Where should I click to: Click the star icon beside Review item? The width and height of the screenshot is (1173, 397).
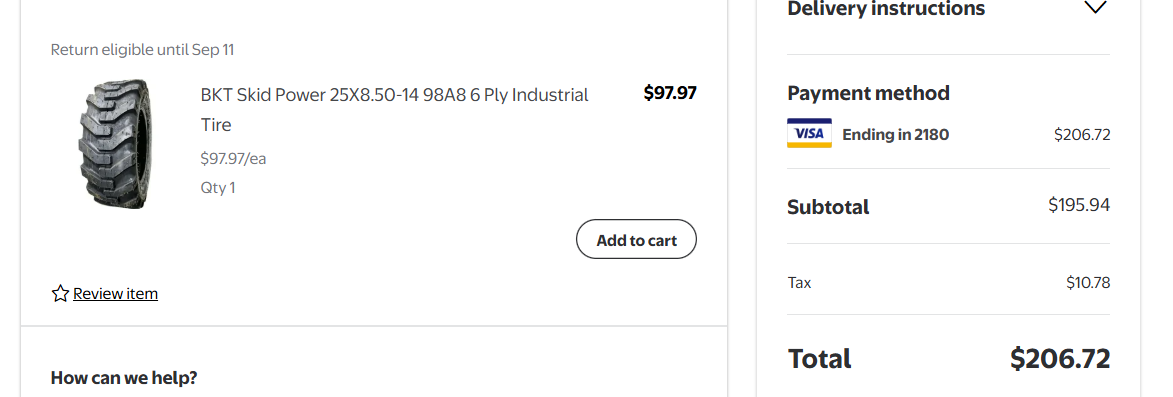(60, 294)
